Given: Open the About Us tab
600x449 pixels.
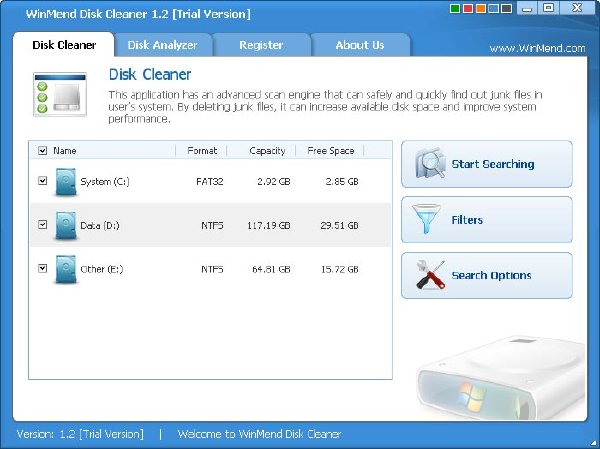Looking at the screenshot, I should (360, 45).
